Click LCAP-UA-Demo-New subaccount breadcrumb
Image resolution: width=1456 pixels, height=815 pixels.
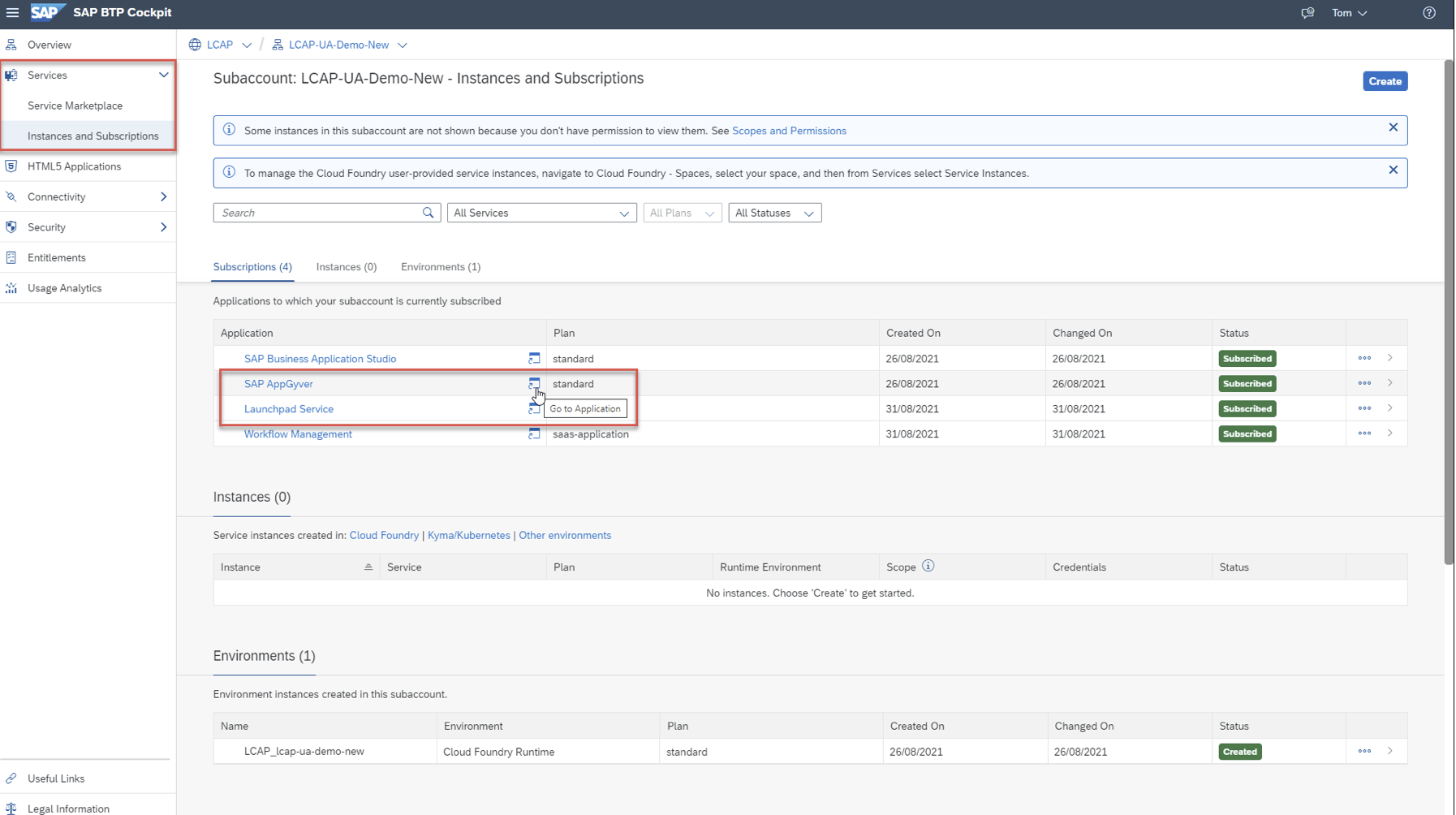click(x=338, y=45)
